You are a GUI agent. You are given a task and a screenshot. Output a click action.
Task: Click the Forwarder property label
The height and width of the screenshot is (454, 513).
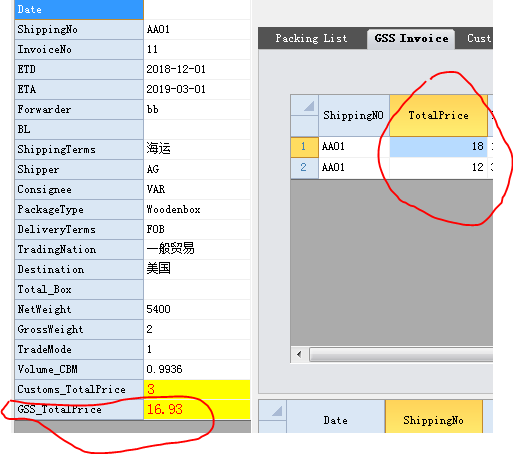point(79,109)
